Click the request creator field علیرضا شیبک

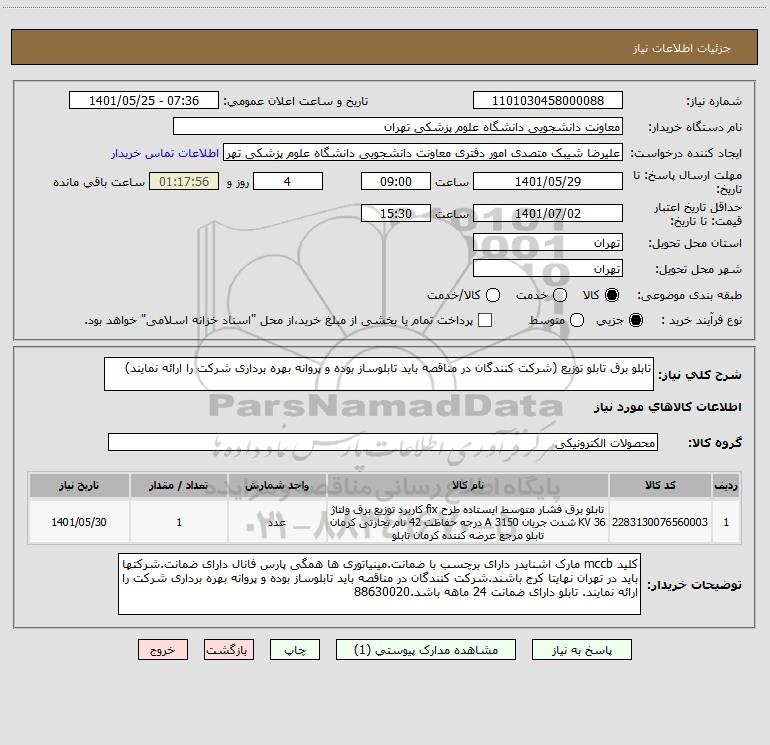pos(423,153)
